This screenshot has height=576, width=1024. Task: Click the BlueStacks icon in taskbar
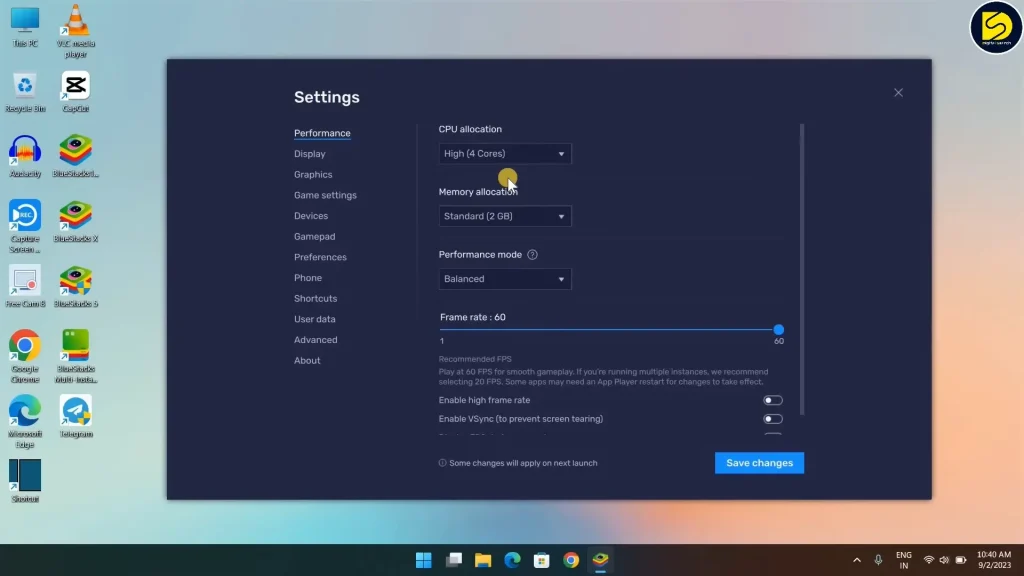pyautogui.click(x=601, y=560)
